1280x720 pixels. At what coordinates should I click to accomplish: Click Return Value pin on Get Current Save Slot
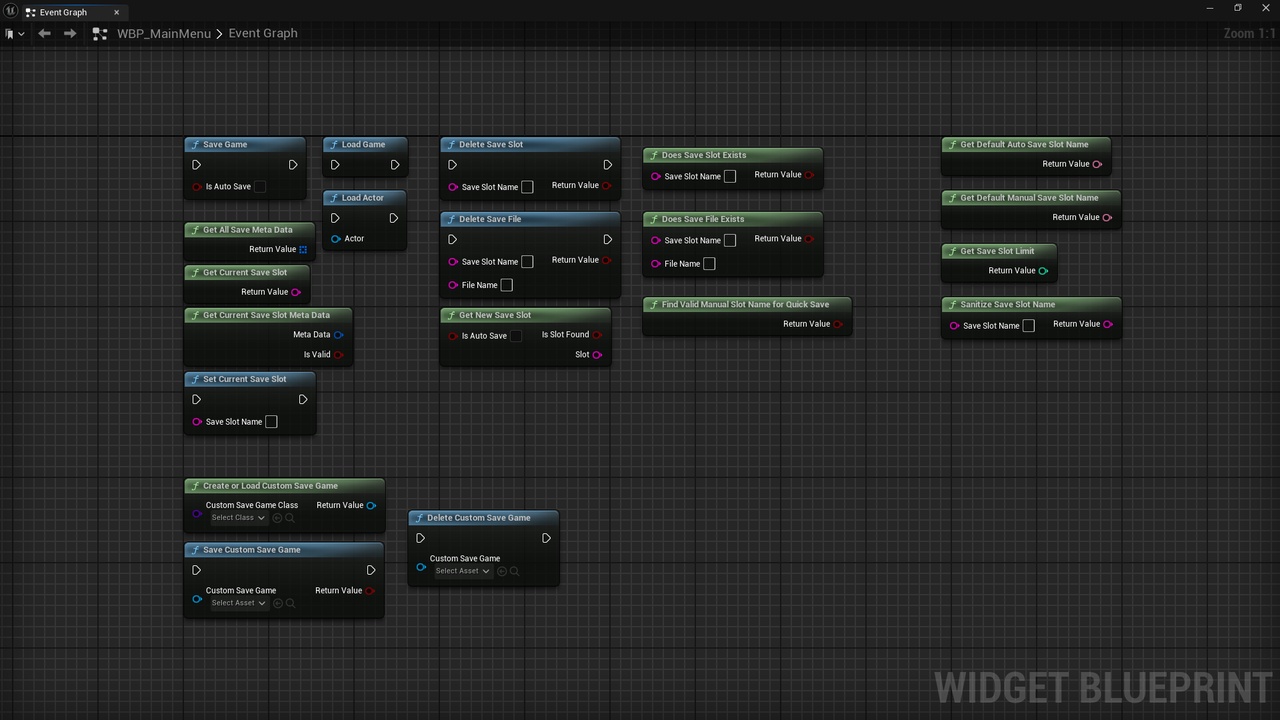click(x=296, y=292)
